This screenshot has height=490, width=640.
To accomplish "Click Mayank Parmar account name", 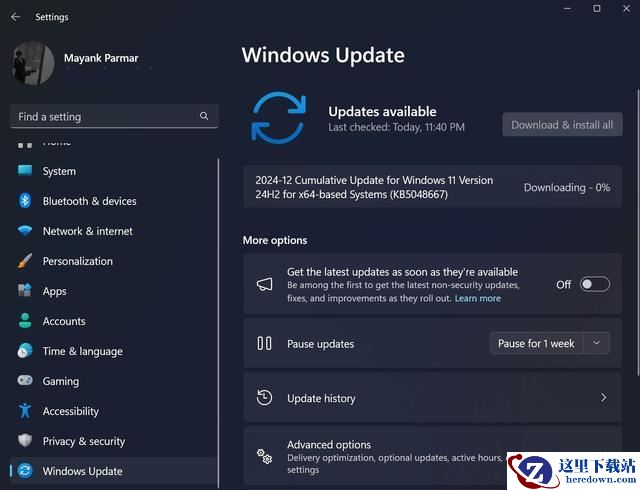I will pyautogui.click(x=101, y=58).
